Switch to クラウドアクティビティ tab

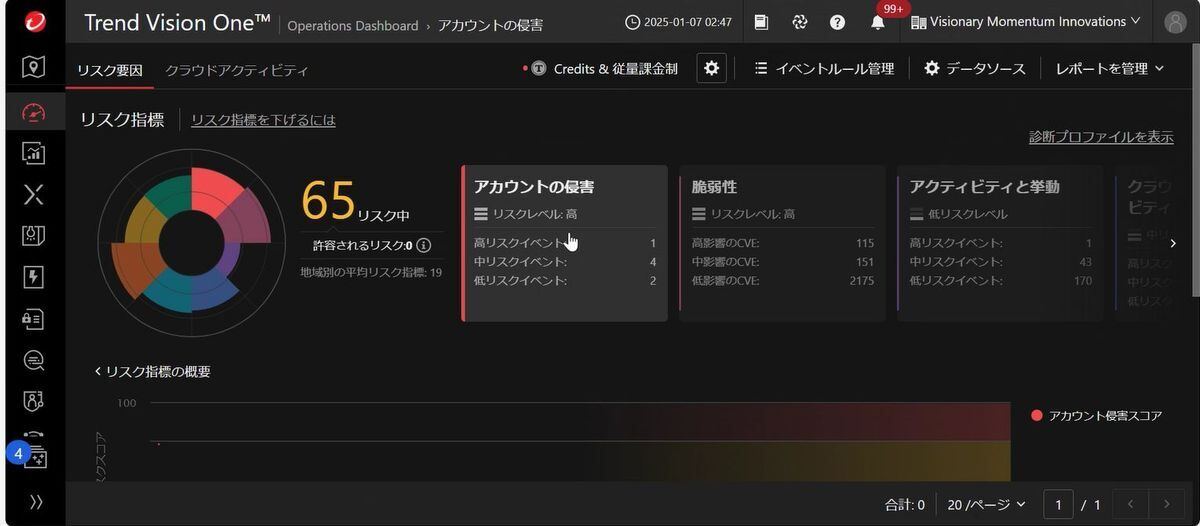(x=237, y=70)
